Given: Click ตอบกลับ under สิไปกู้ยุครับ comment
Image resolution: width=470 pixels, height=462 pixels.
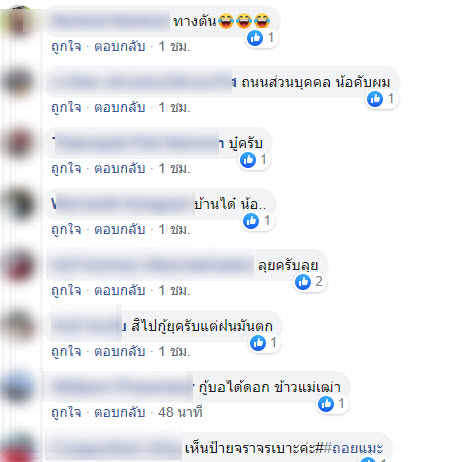Looking at the screenshot, I should coord(120,351).
